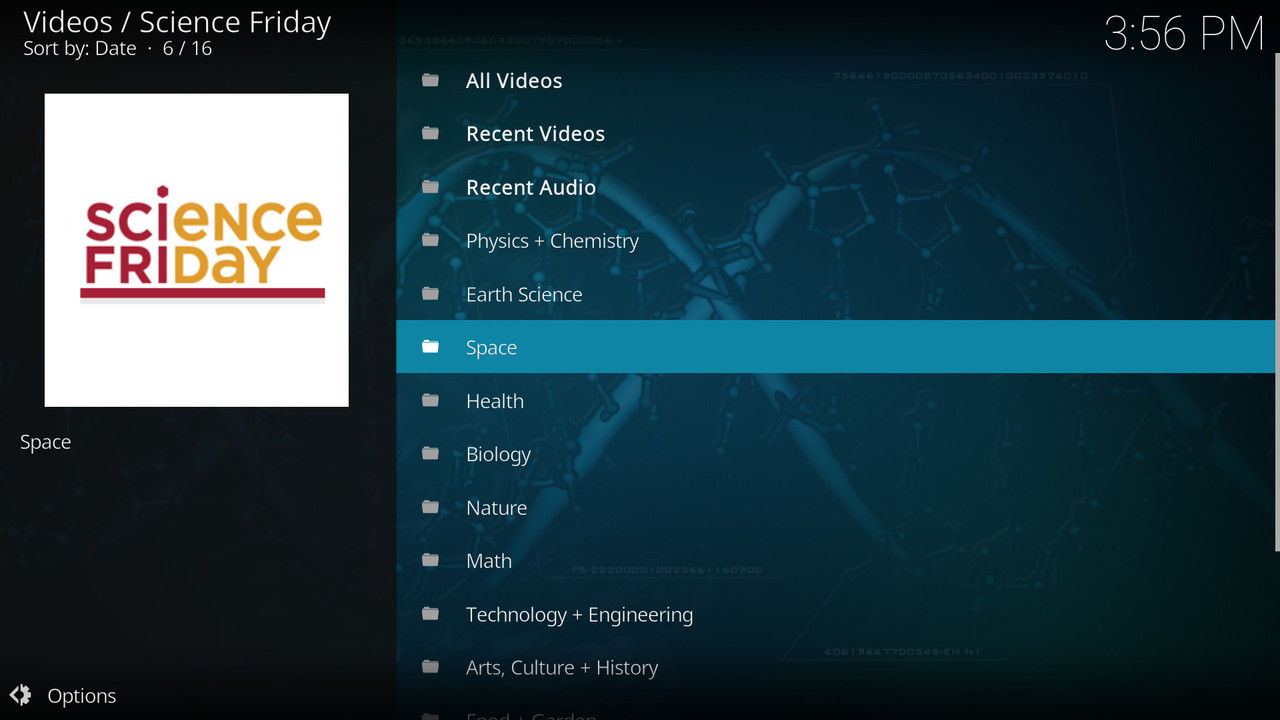This screenshot has height=720, width=1280.
Task: Click the folder icon next to Recent Videos
Action: (x=431, y=133)
